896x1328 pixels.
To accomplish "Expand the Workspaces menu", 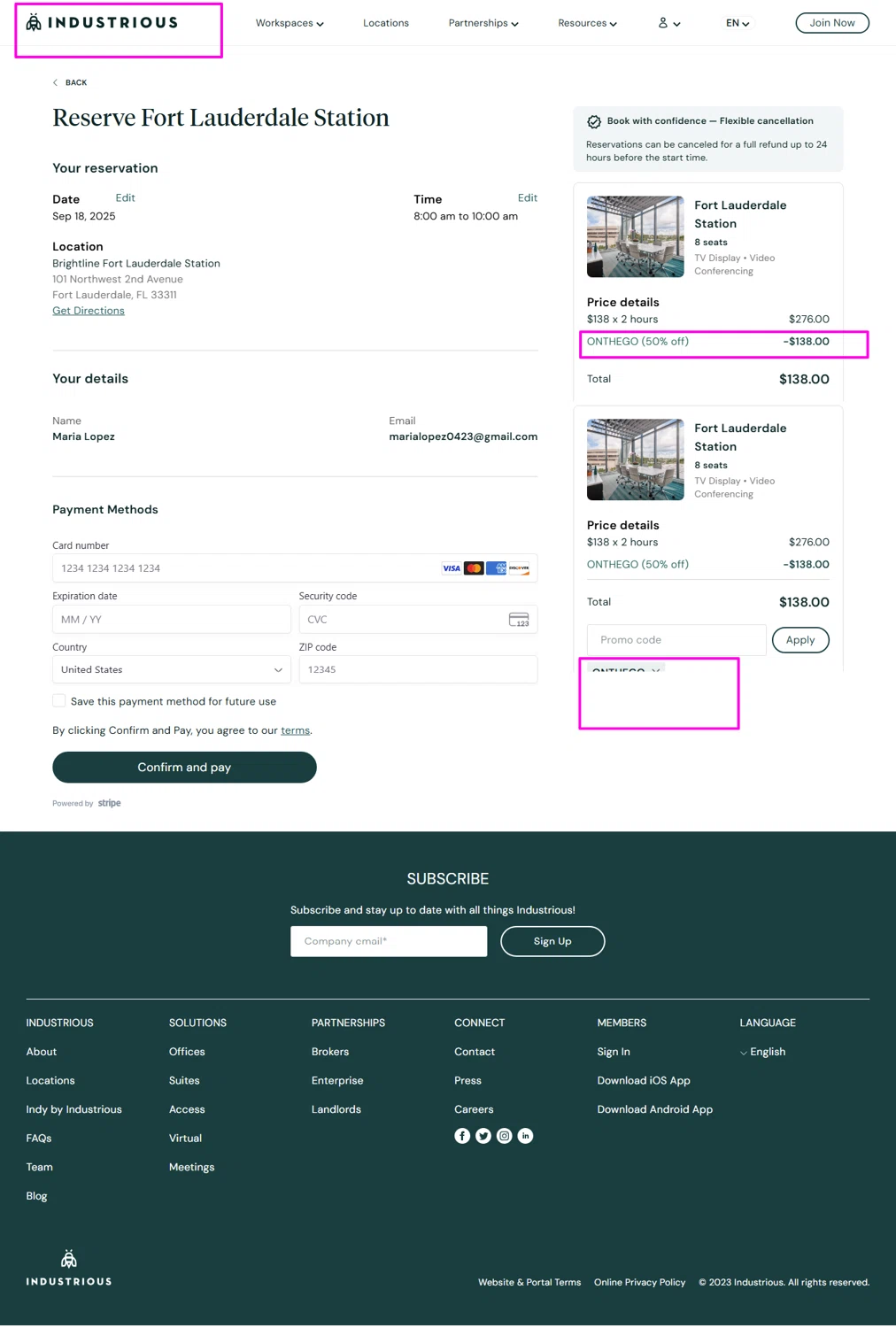I will pos(290,23).
